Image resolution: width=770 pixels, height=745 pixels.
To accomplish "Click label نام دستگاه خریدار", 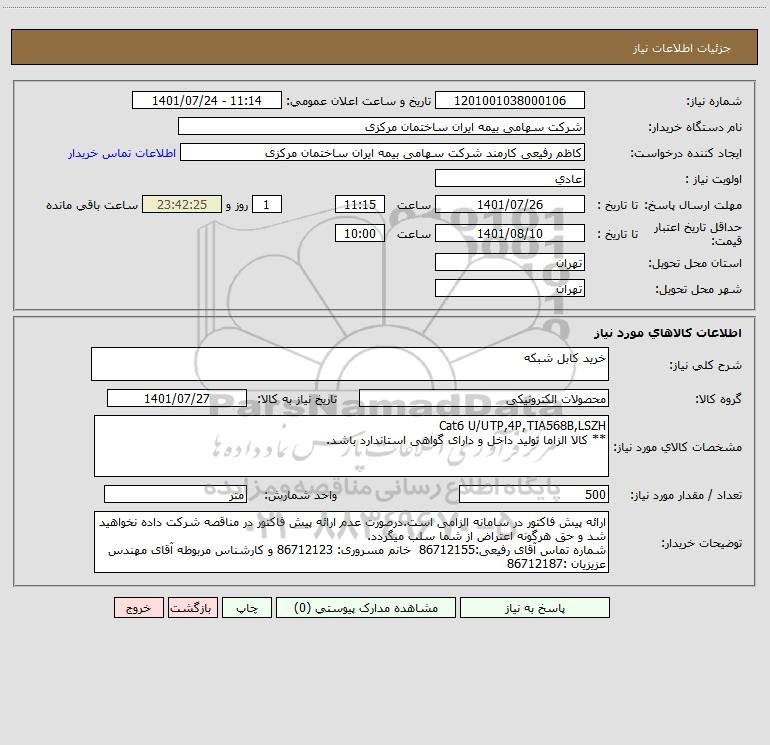I will pyautogui.click(x=695, y=128).
